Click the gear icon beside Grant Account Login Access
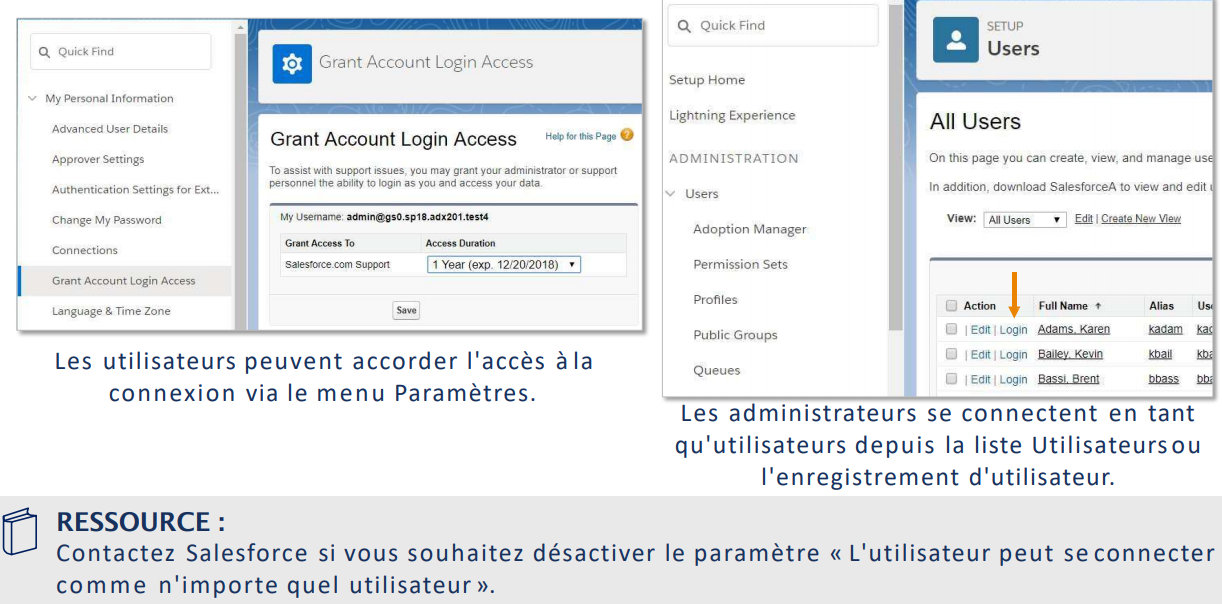This screenshot has height=604, width=1222. pyautogui.click(x=292, y=62)
